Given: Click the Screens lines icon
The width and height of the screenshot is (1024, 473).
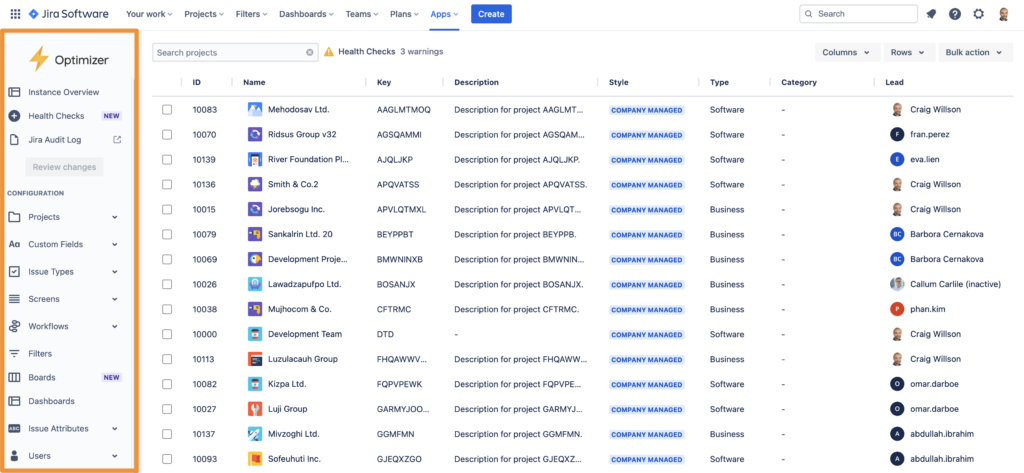Looking at the screenshot, I should pyautogui.click(x=14, y=299).
